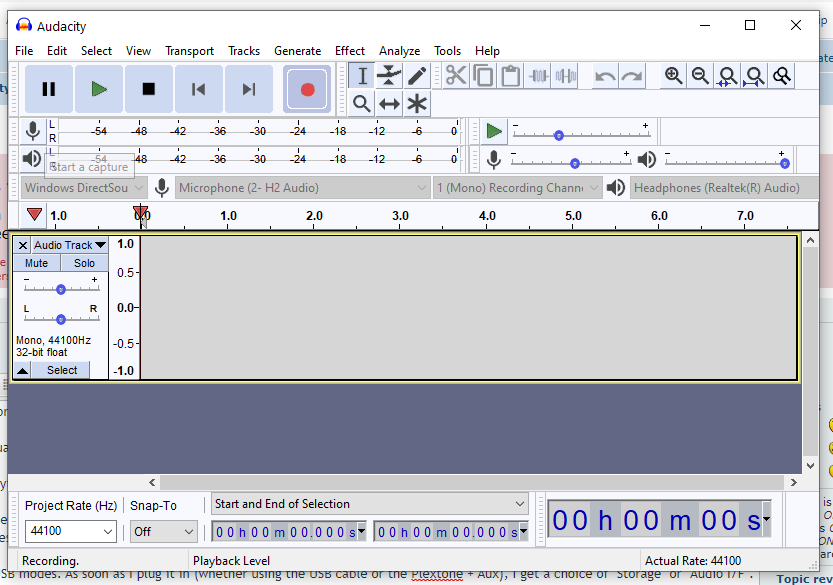Collapse the track with the up-arrow button
The image size is (833, 585).
pyautogui.click(x=22, y=370)
